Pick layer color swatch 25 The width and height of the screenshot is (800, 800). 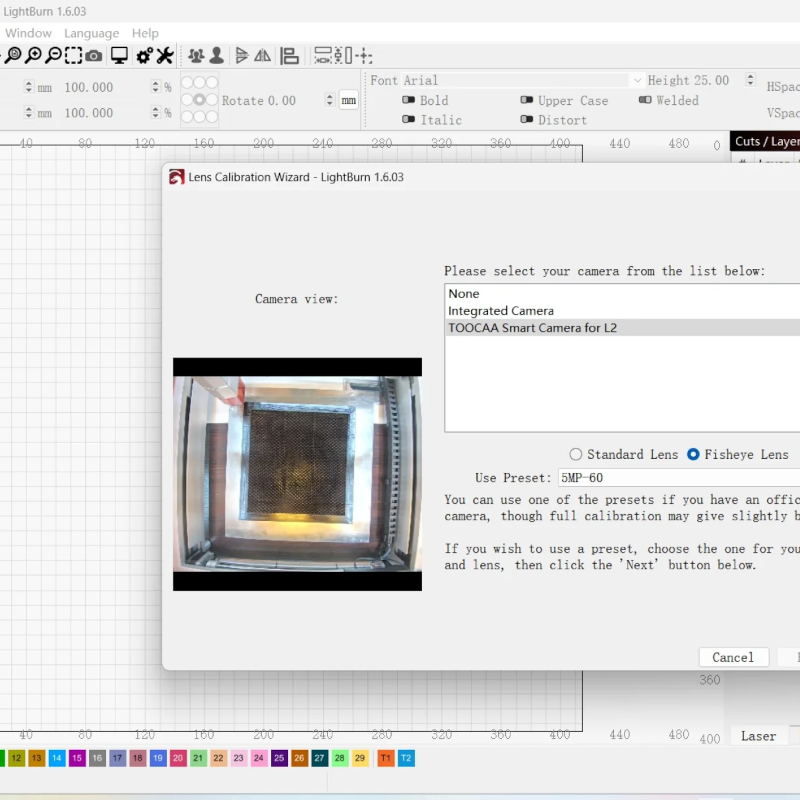(x=279, y=758)
